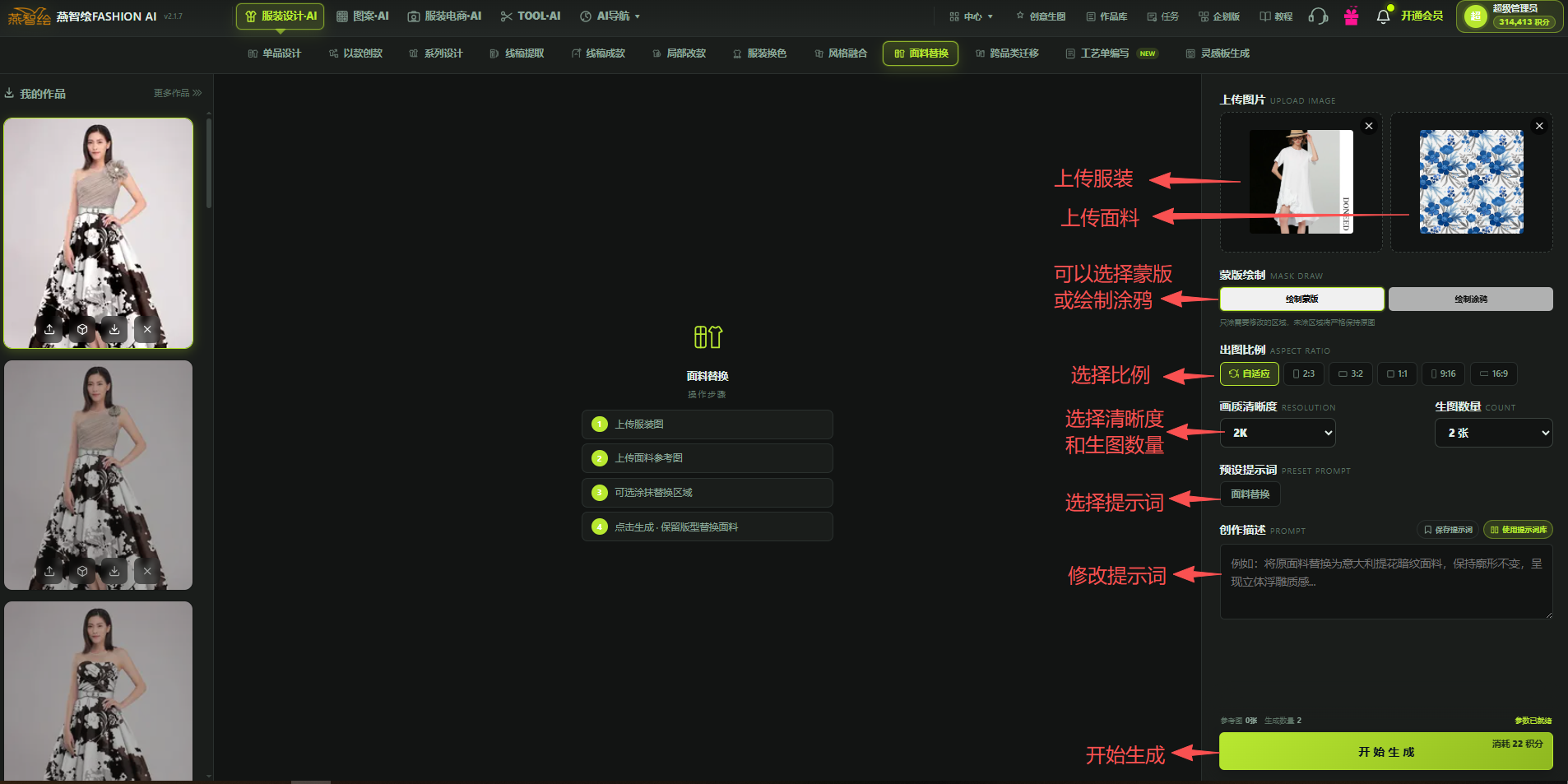Select the 9:16 aspect ratio
1568x784 pixels.
coord(1443,373)
